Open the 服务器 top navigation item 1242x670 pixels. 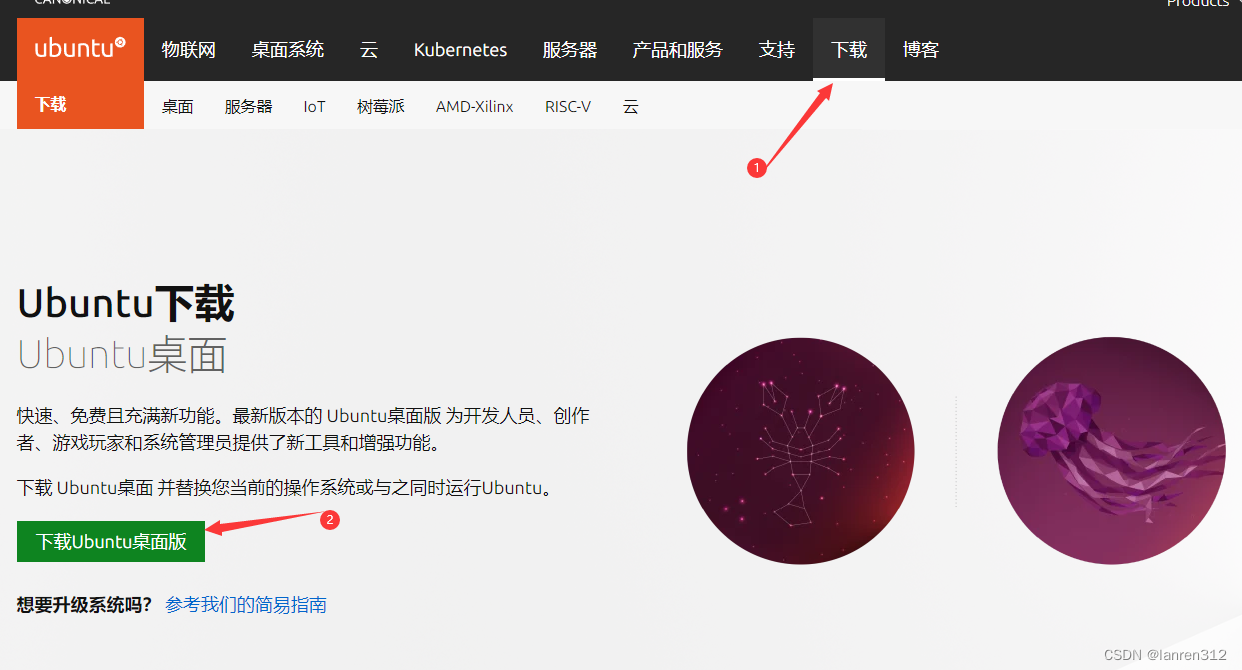pyautogui.click(x=570, y=50)
